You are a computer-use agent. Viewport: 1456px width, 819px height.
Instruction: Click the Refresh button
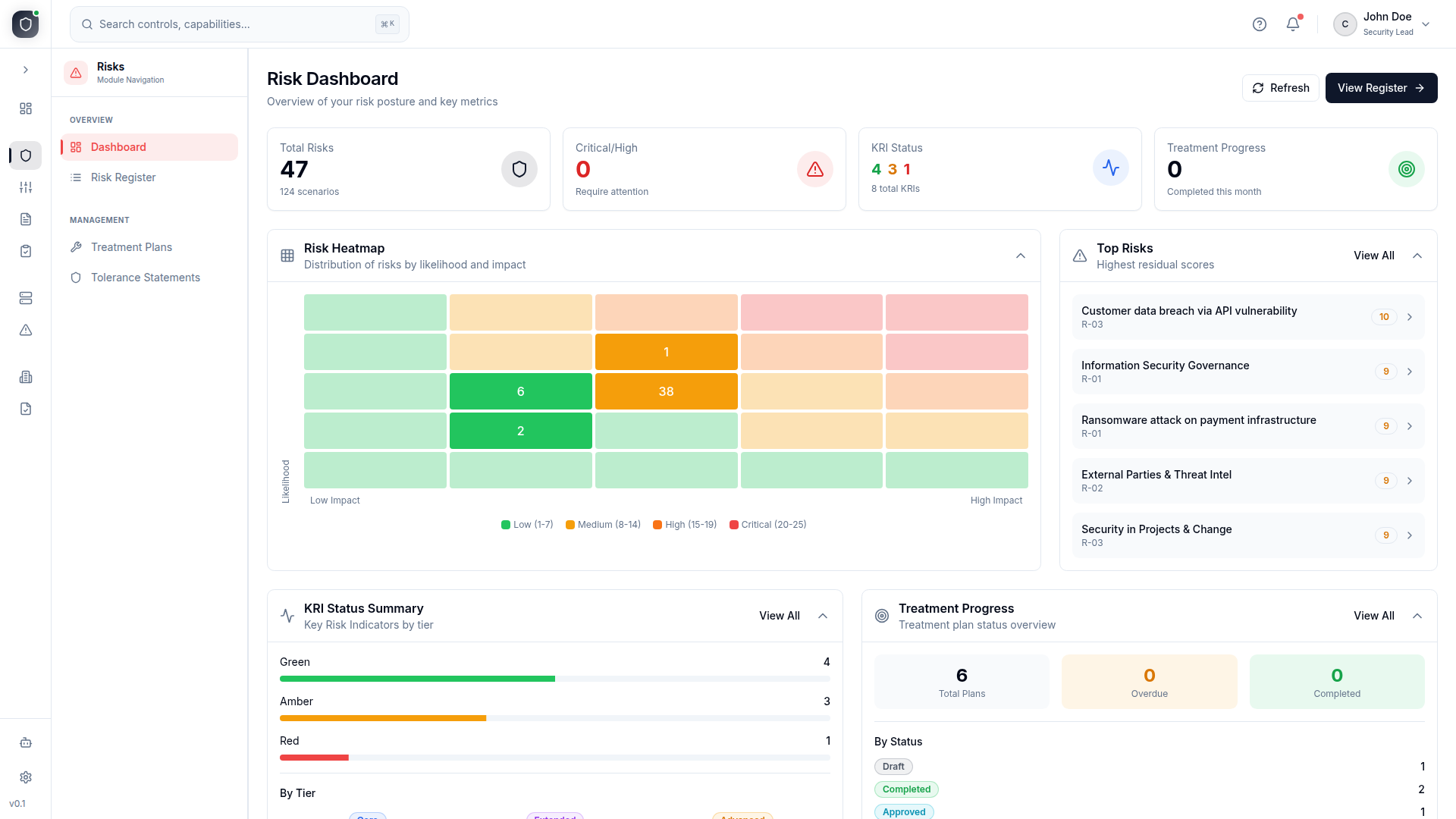click(1280, 88)
